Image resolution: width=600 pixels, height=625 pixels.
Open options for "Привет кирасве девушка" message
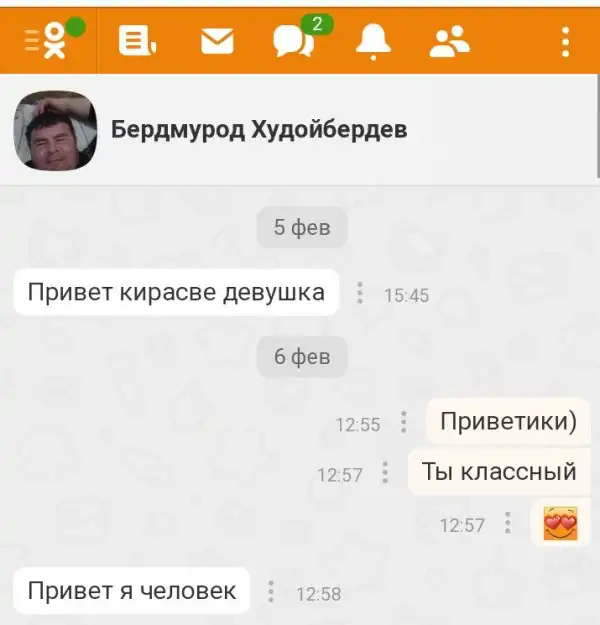coord(360,293)
